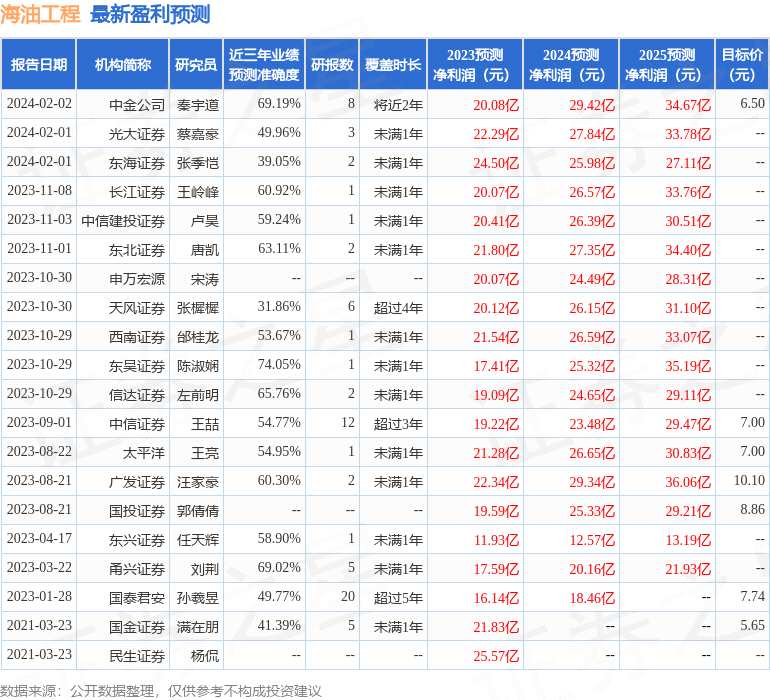Click target price 10.10
The height and width of the screenshot is (700, 770).
click(749, 480)
